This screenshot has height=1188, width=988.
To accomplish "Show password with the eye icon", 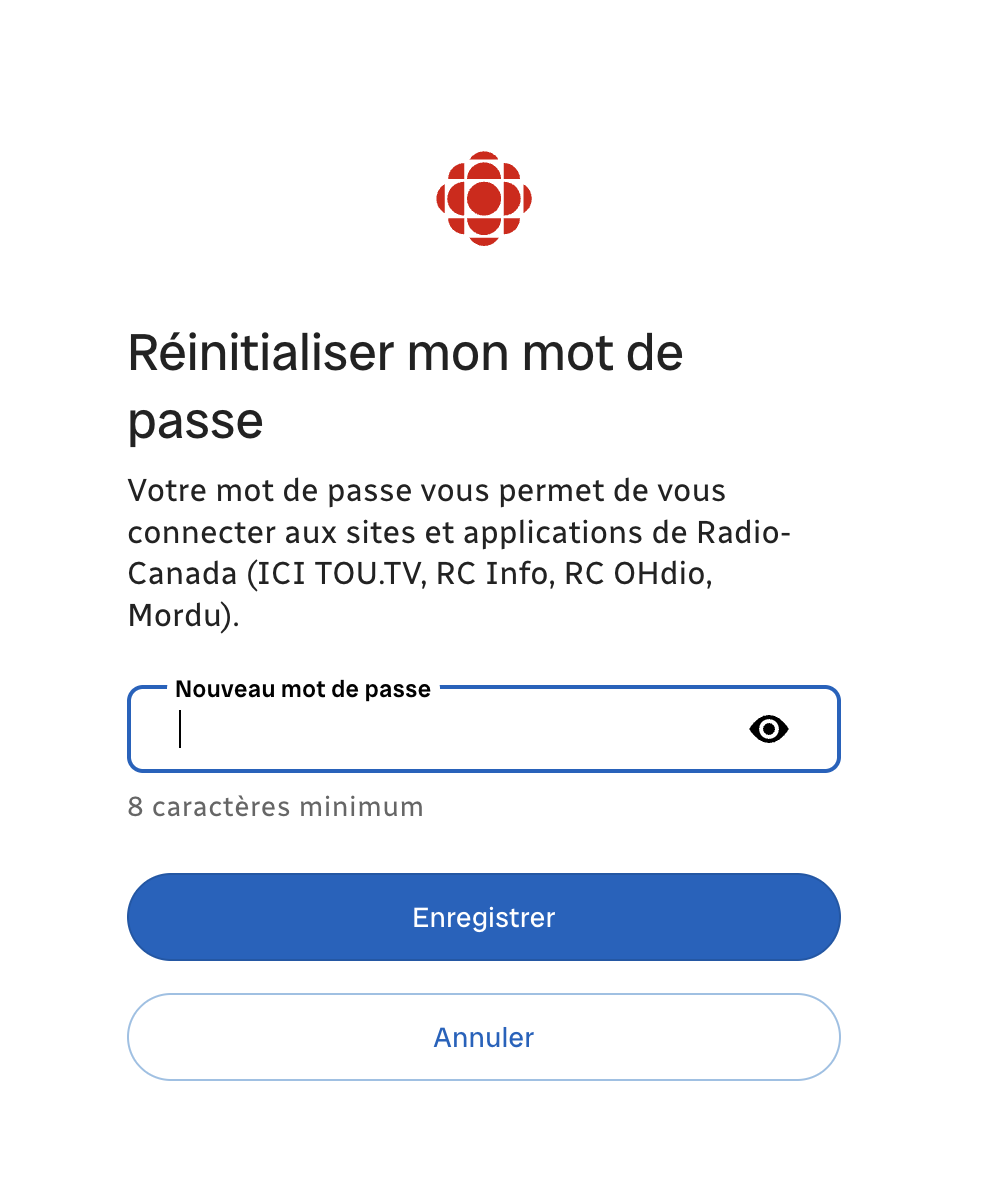I will pos(768,729).
